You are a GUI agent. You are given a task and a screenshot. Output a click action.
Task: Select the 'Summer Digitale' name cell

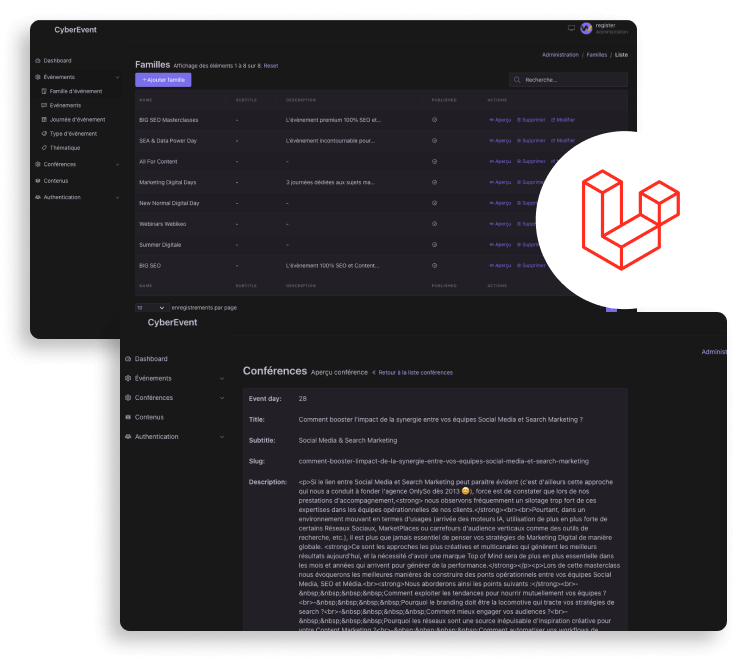[160, 245]
